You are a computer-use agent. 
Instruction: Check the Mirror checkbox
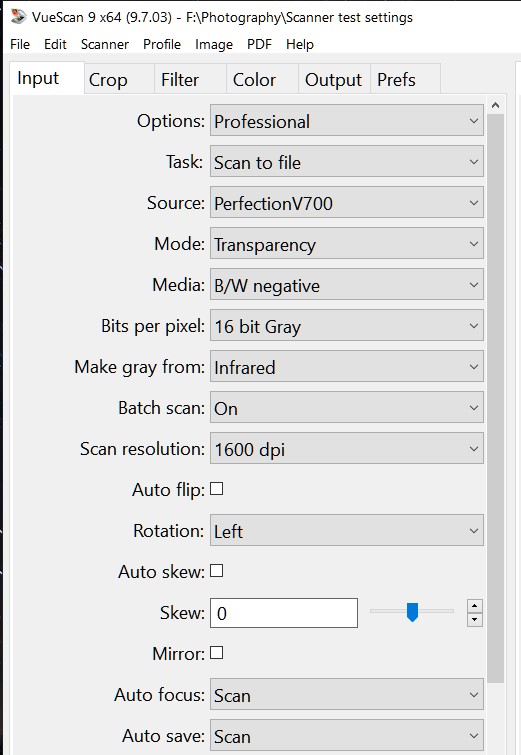(217, 653)
